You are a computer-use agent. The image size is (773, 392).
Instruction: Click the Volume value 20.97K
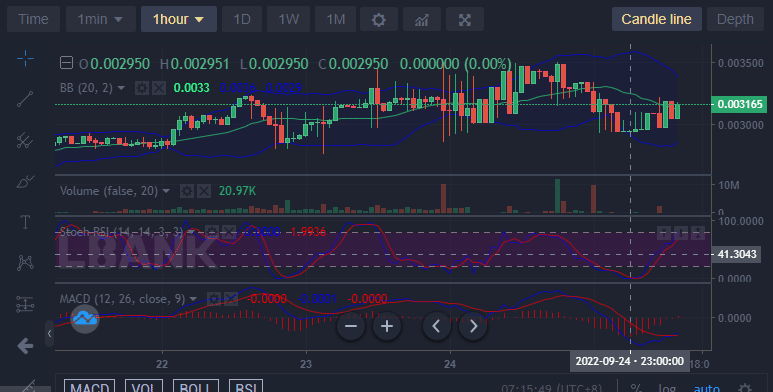click(237, 191)
